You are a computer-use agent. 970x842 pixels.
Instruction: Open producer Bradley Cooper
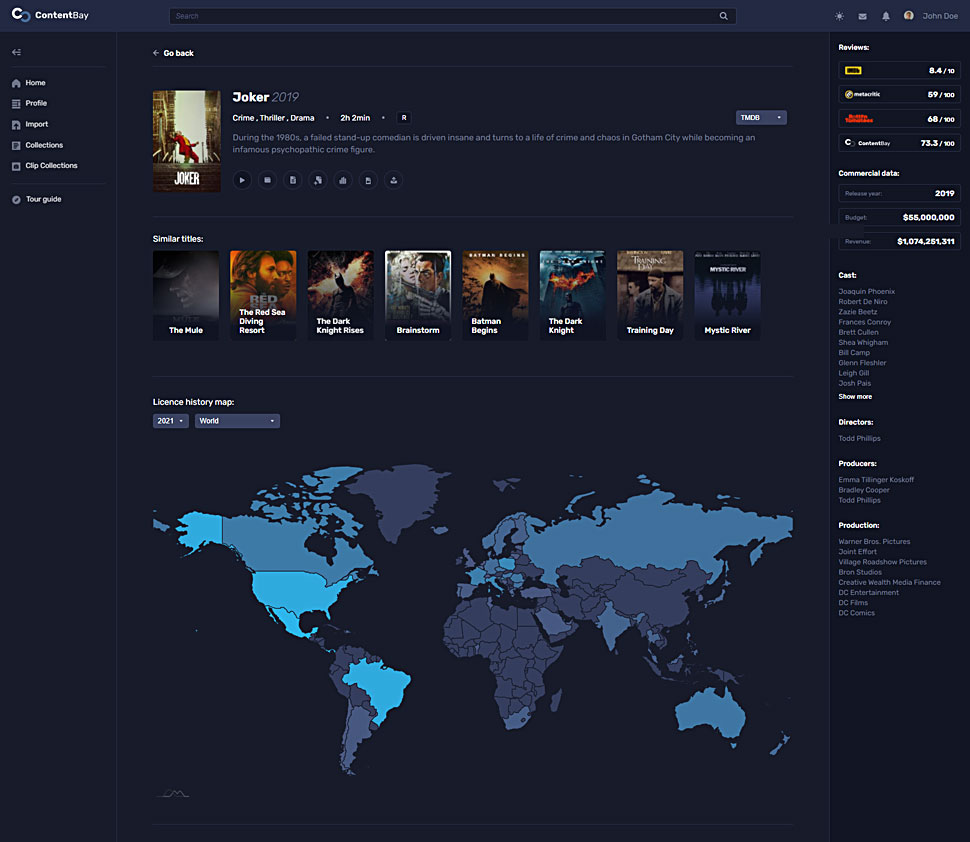pyautogui.click(x=864, y=490)
